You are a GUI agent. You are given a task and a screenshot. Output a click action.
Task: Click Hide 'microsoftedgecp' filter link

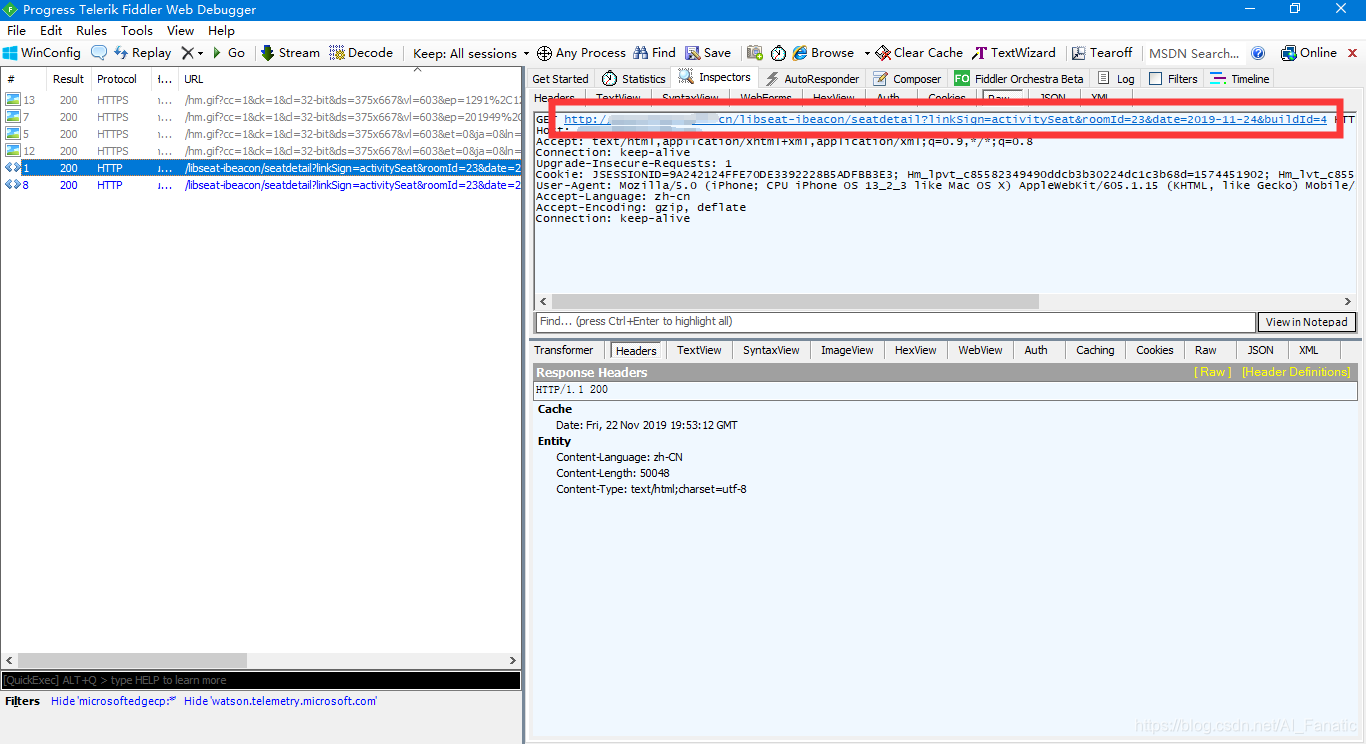tap(113, 701)
